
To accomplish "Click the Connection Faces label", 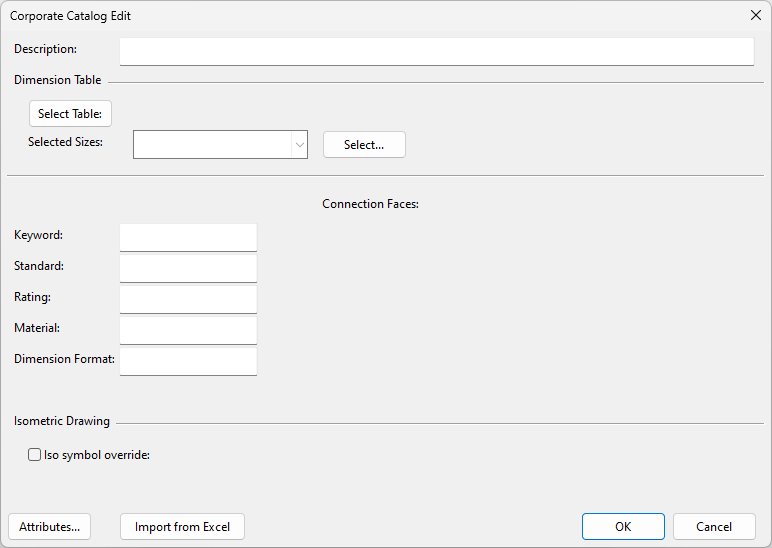I will pos(370,204).
